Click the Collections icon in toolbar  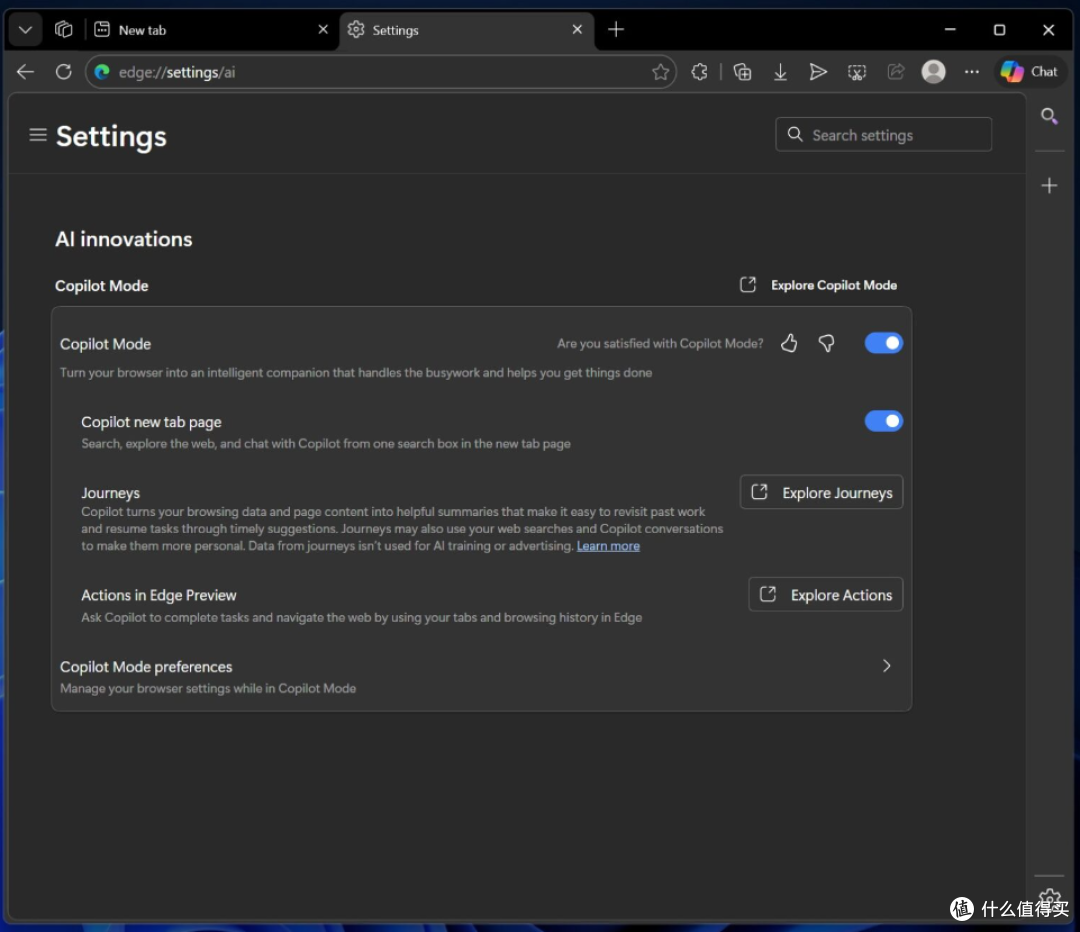click(x=742, y=72)
